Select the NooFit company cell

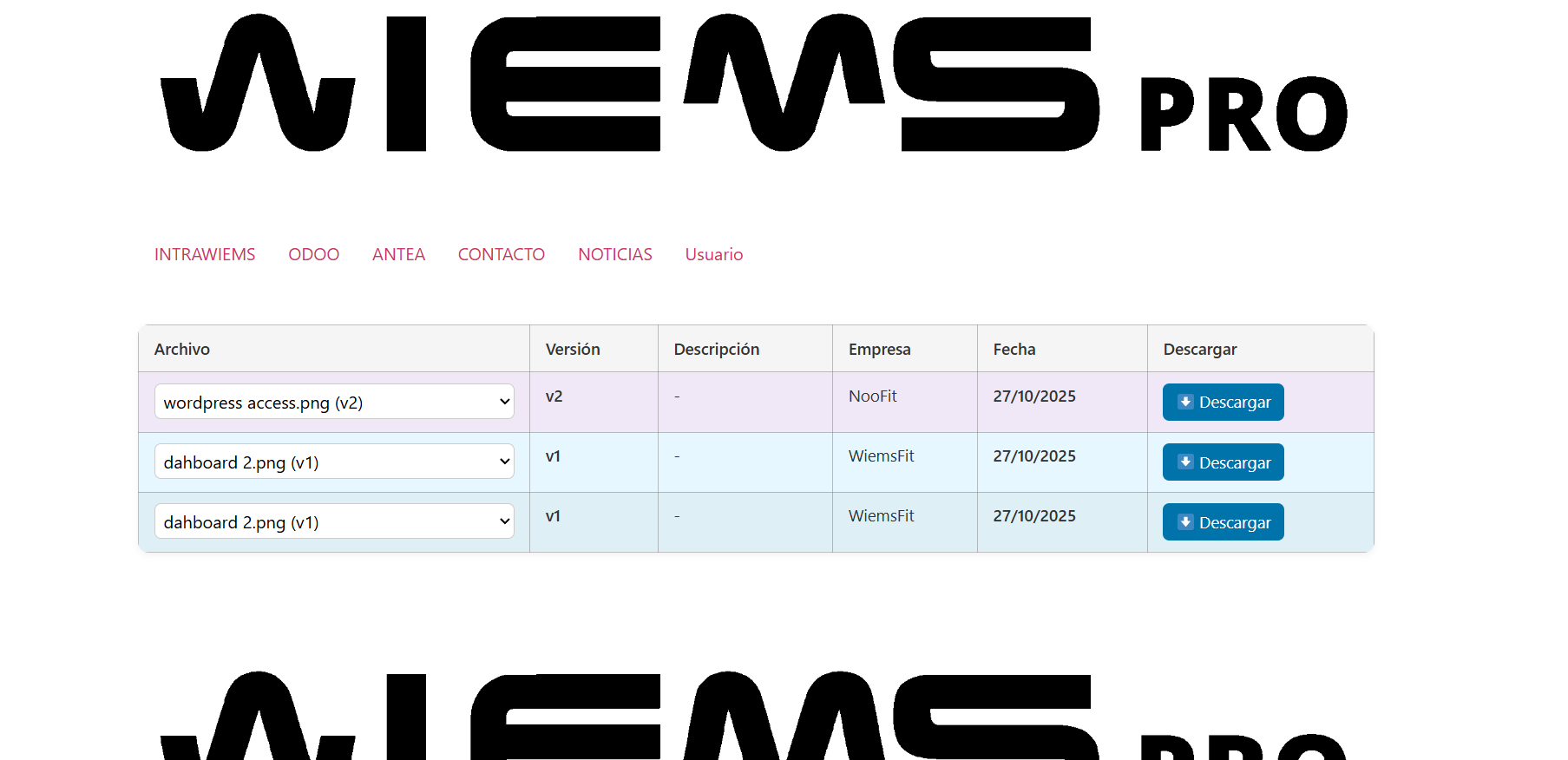tap(873, 396)
